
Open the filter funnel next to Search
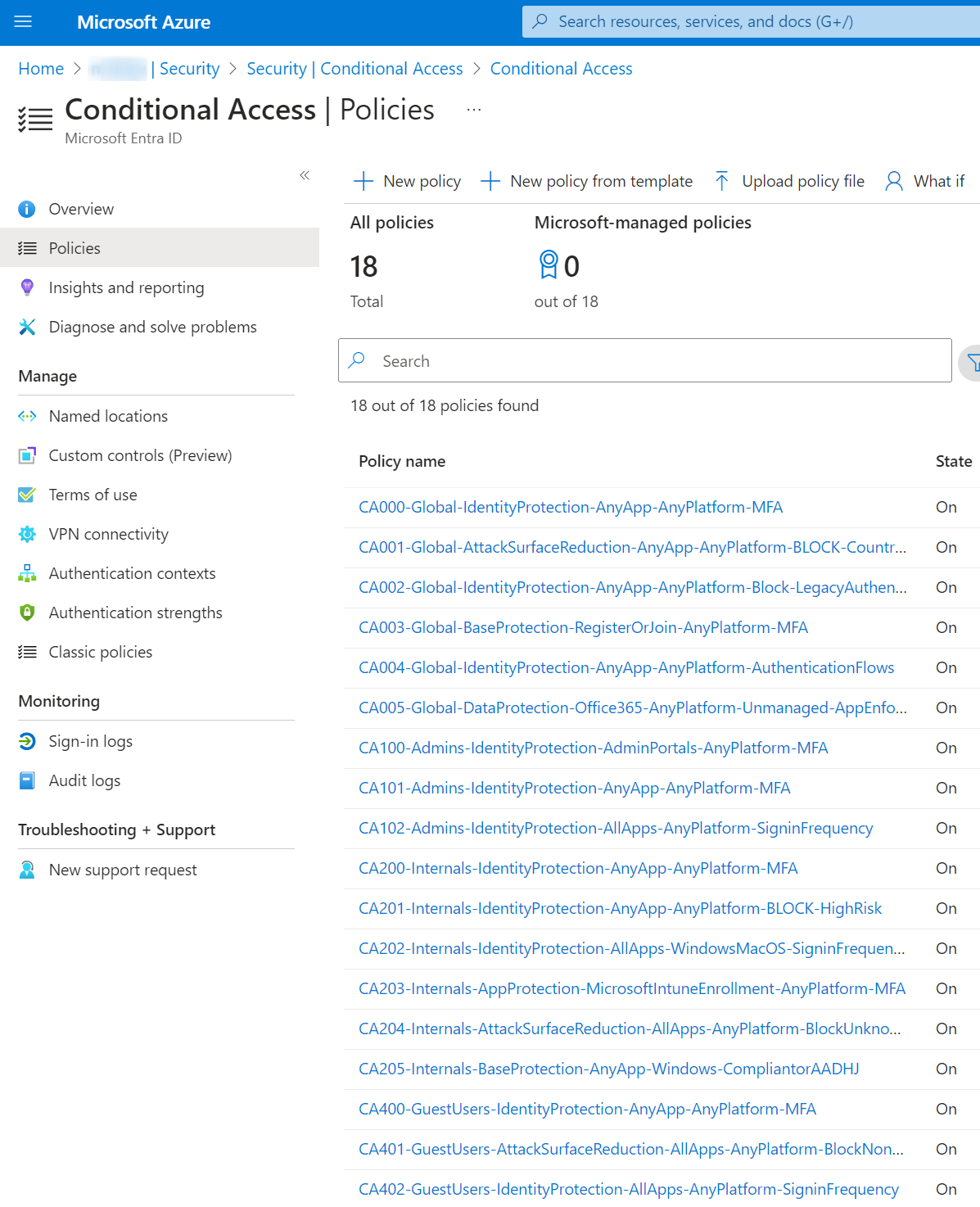(x=973, y=361)
